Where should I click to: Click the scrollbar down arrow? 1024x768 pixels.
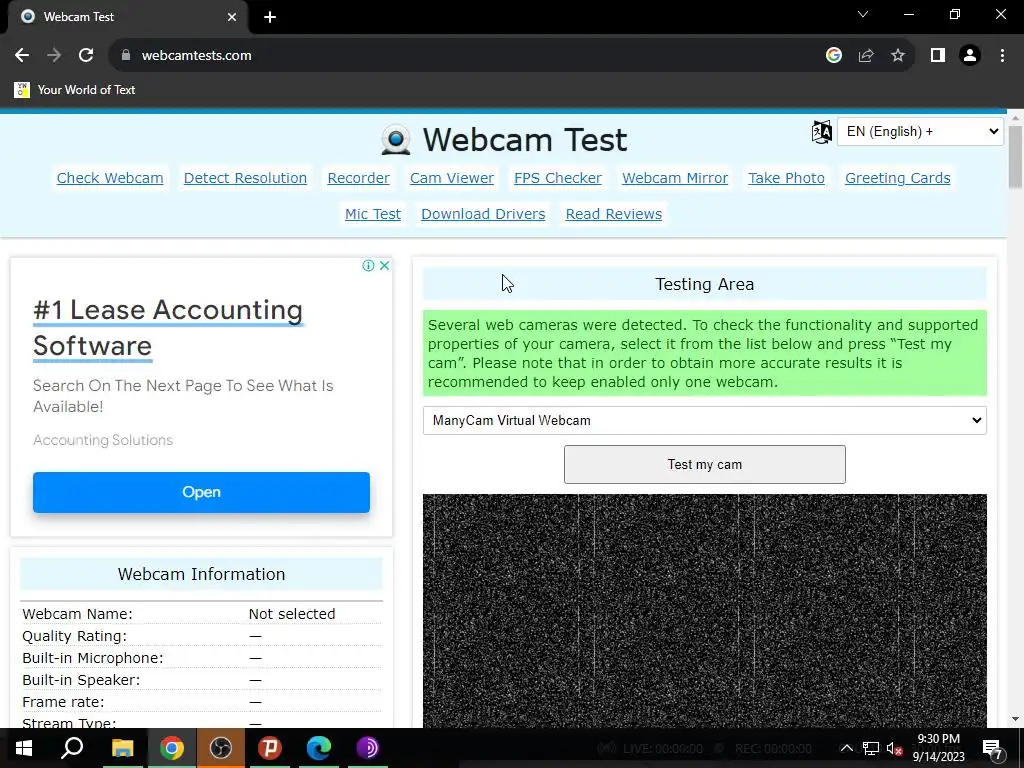pyautogui.click(x=1015, y=719)
